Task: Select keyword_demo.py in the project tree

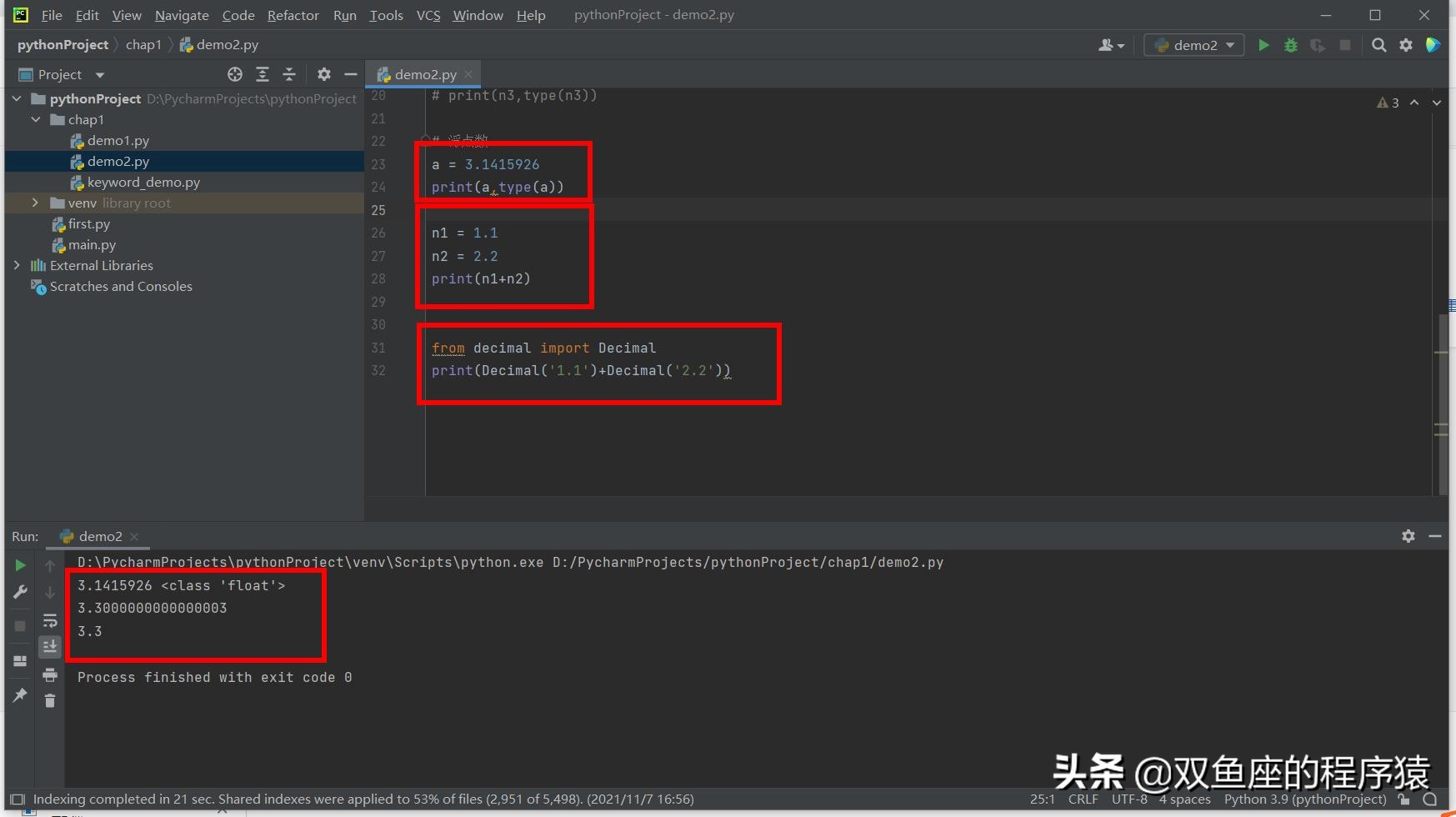Action: point(143,182)
